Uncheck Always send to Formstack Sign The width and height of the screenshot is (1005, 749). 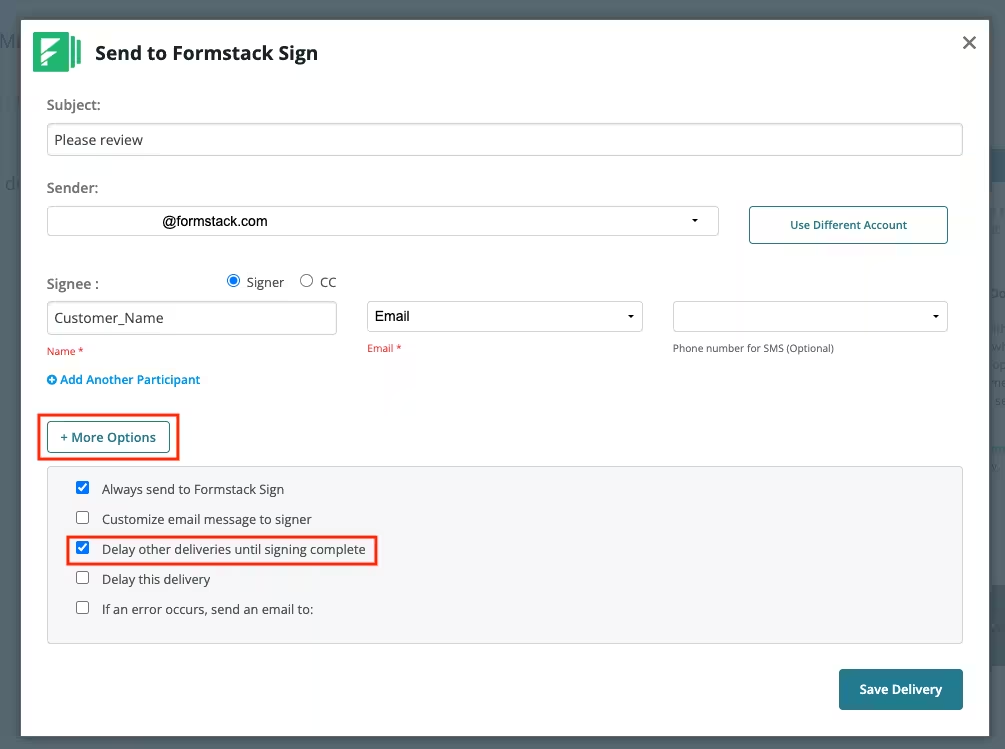(x=82, y=487)
